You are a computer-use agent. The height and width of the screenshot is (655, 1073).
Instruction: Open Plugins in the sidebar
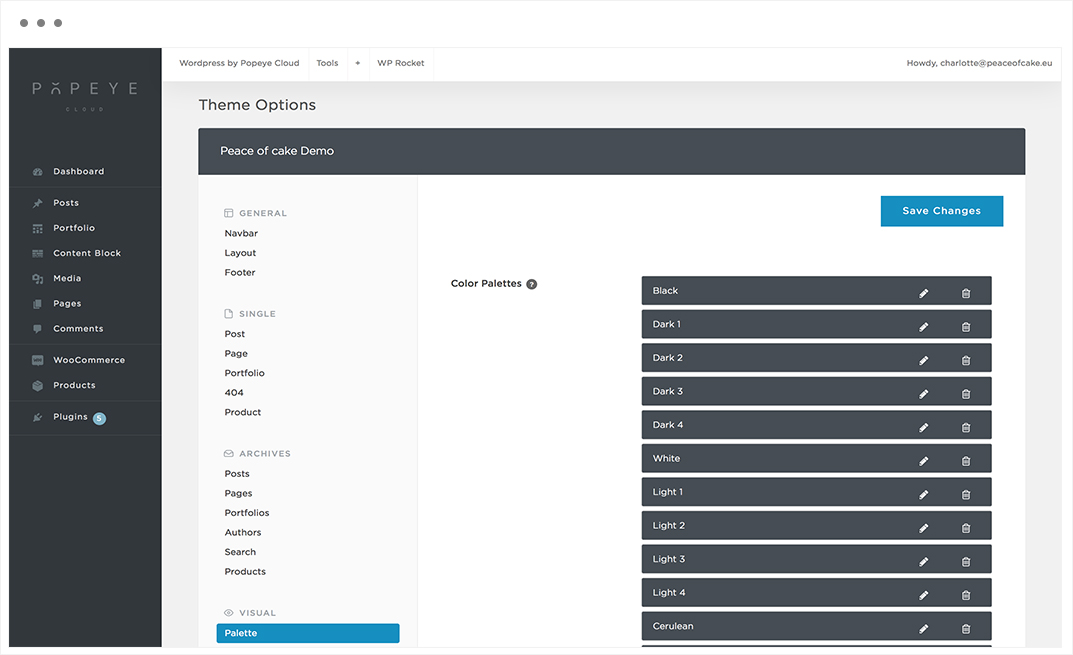tap(70, 417)
